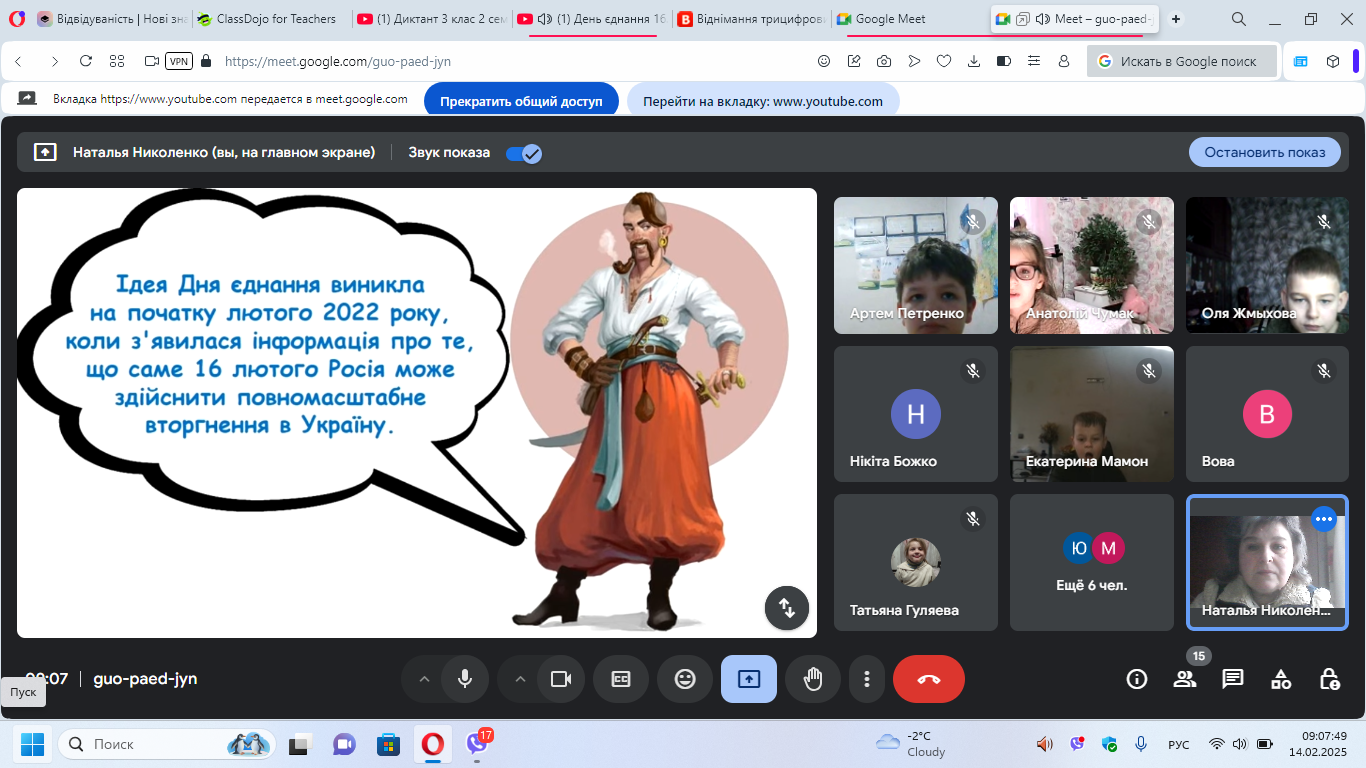
Task: Open downloads icon in toolbar
Action: (974, 61)
